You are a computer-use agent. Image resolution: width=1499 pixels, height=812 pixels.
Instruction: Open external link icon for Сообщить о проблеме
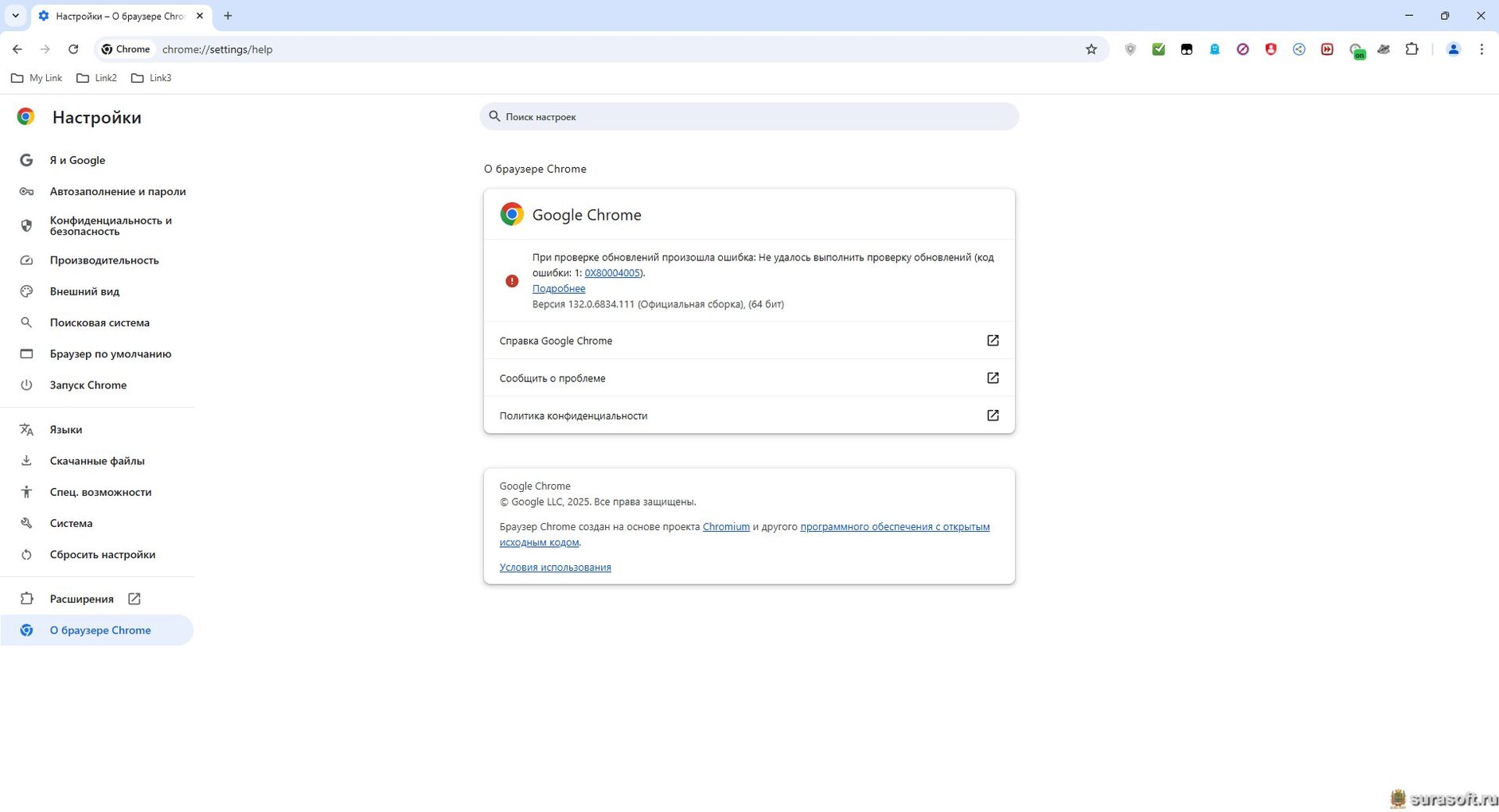point(993,378)
